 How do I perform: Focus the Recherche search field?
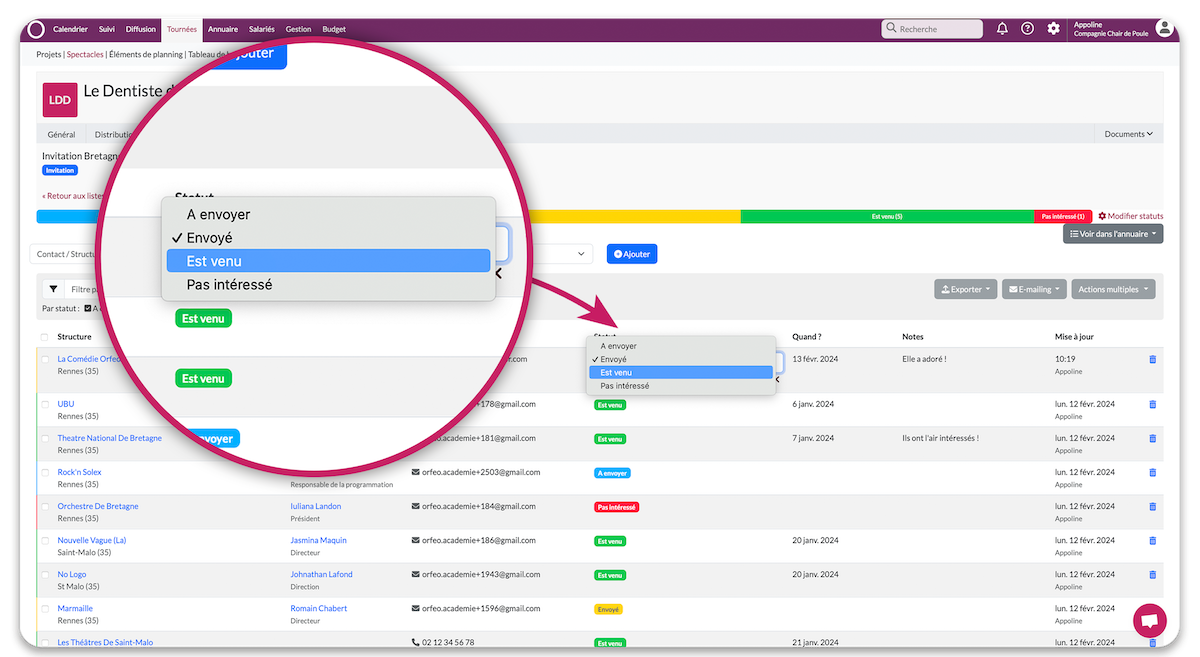[x=932, y=29]
